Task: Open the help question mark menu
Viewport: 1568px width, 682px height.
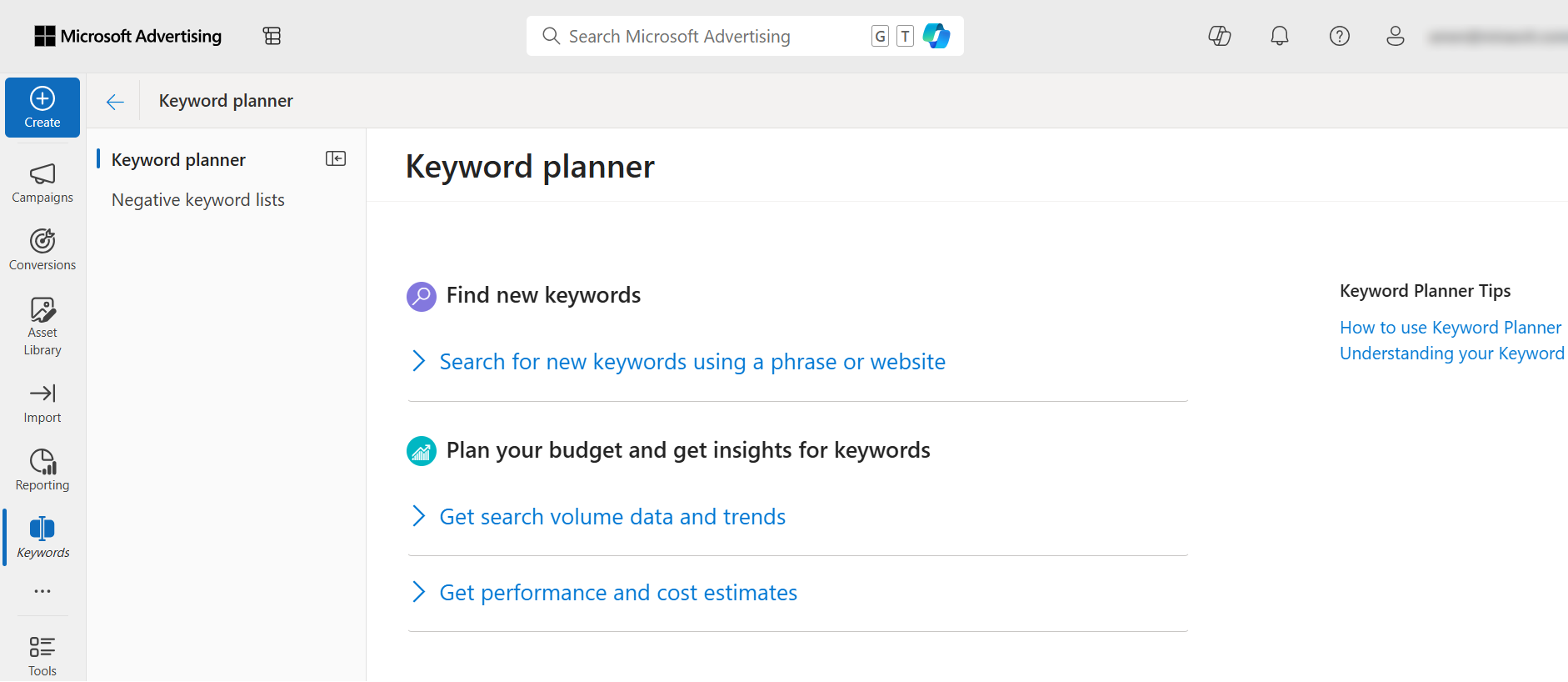Action: [1340, 36]
